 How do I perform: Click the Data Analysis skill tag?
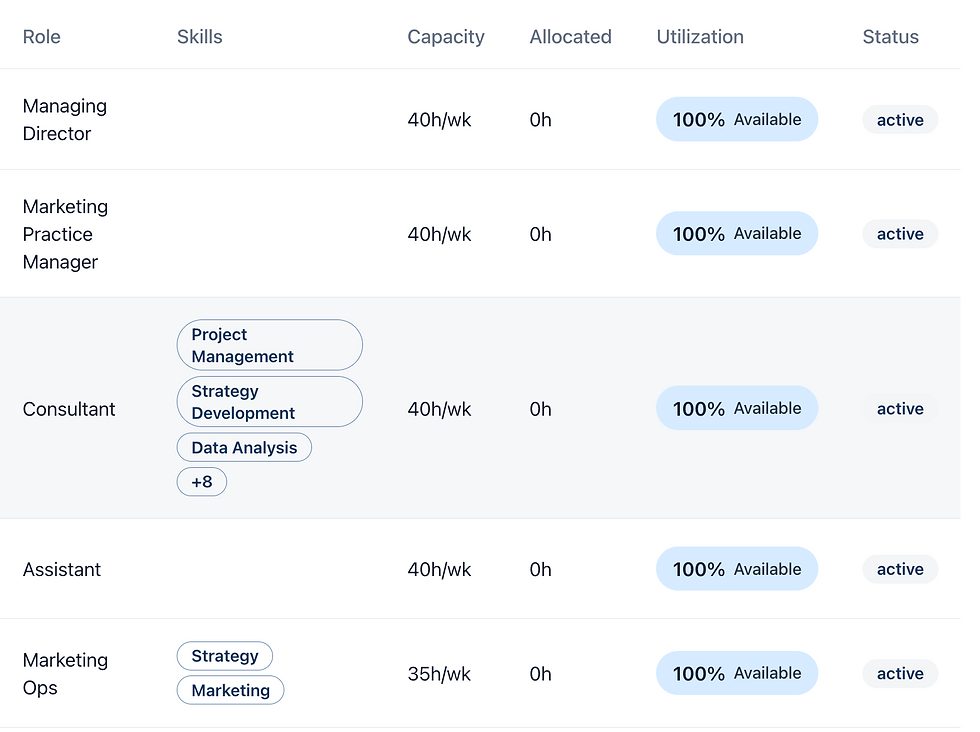point(244,448)
